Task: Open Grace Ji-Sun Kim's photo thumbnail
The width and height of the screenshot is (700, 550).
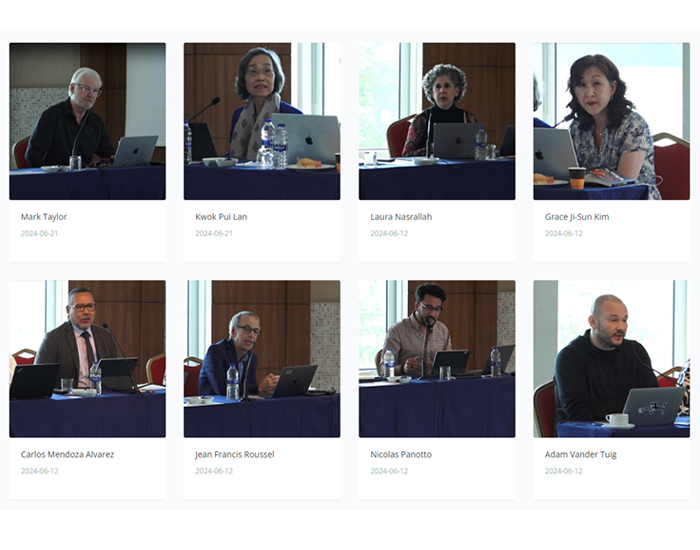Action: click(x=612, y=121)
